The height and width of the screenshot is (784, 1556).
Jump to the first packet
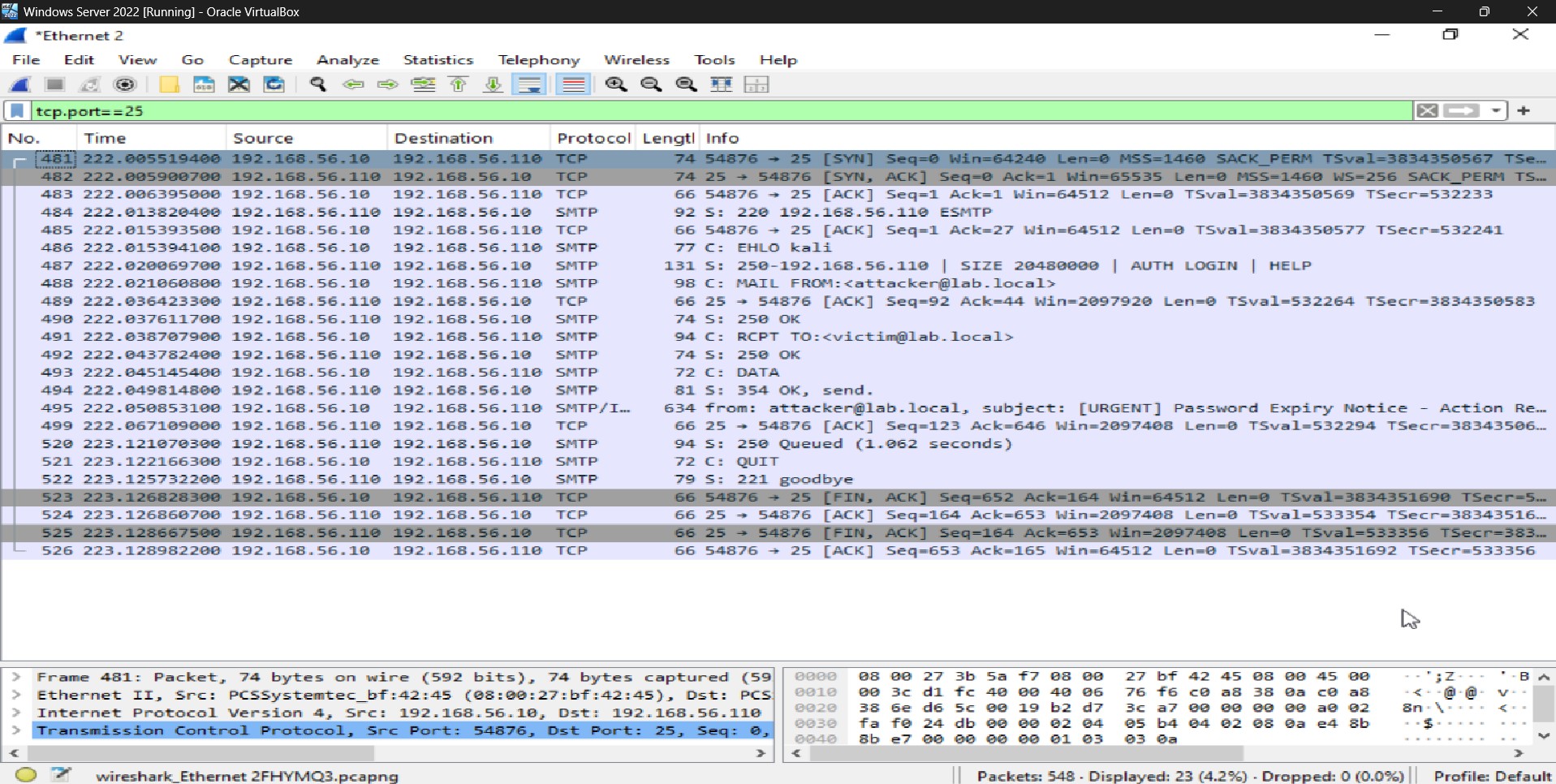[x=459, y=84]
